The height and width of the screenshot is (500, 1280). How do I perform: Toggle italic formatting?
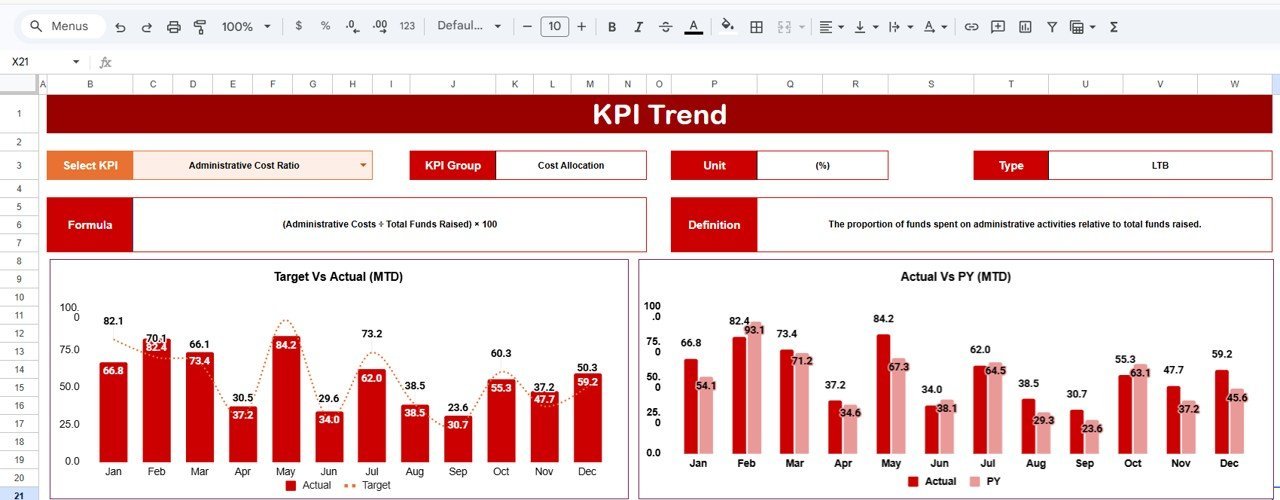point(639,27)
